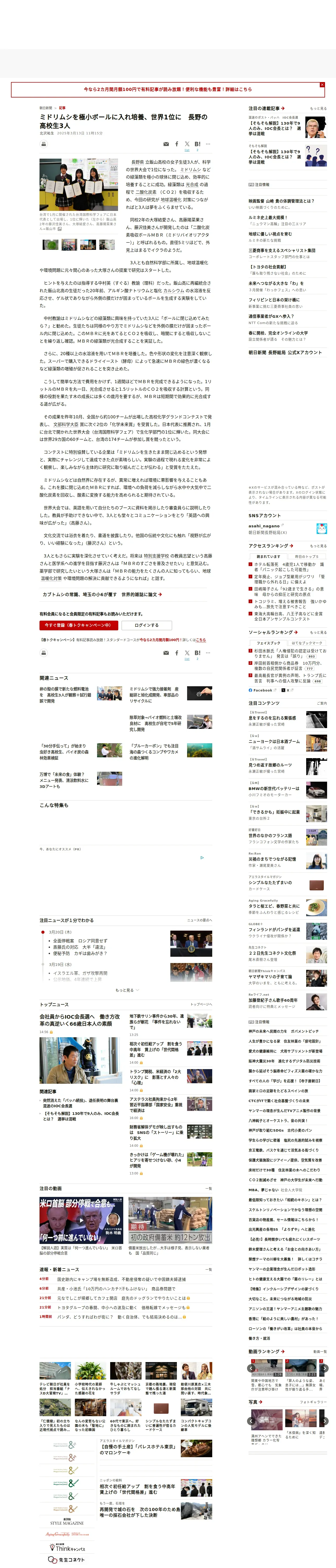Share article on Facebook icon below headline

coord(177,144)
